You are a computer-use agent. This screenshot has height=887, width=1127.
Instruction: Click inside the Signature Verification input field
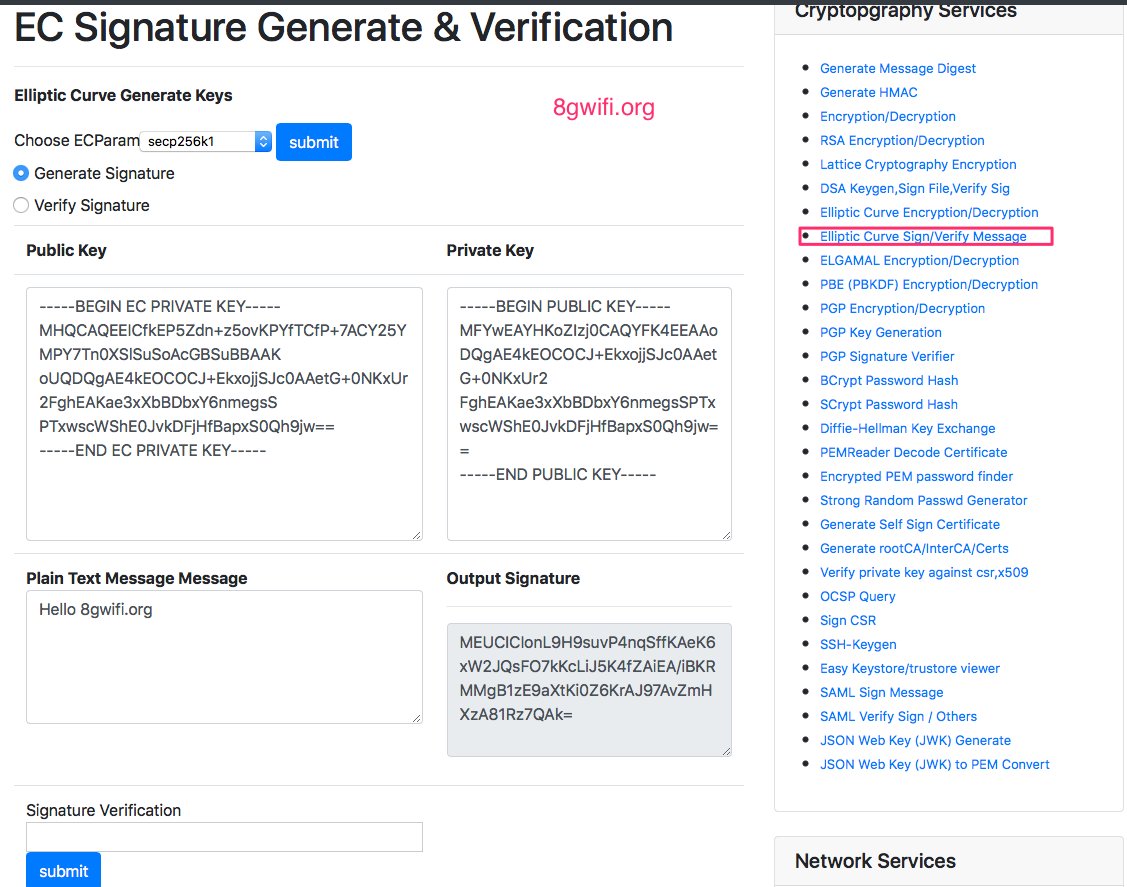point(222,836)
